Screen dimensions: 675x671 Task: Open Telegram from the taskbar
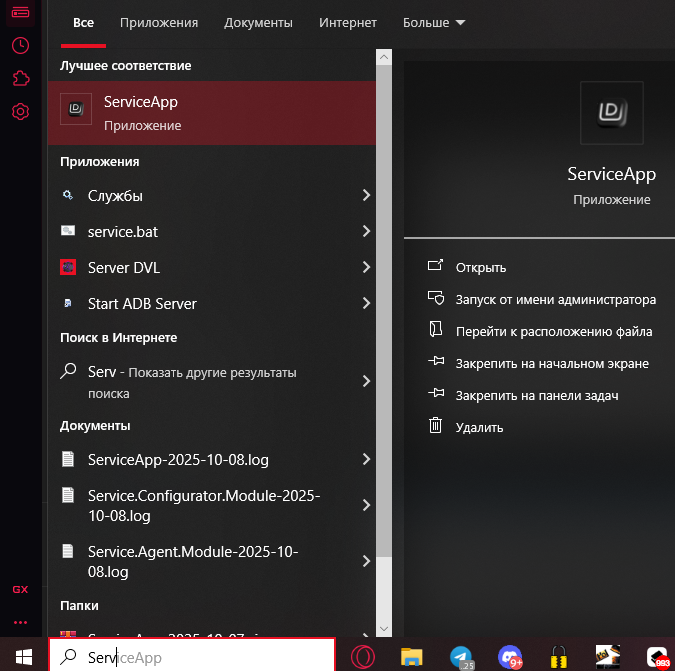pyautogui.click(x=461, y=656)
